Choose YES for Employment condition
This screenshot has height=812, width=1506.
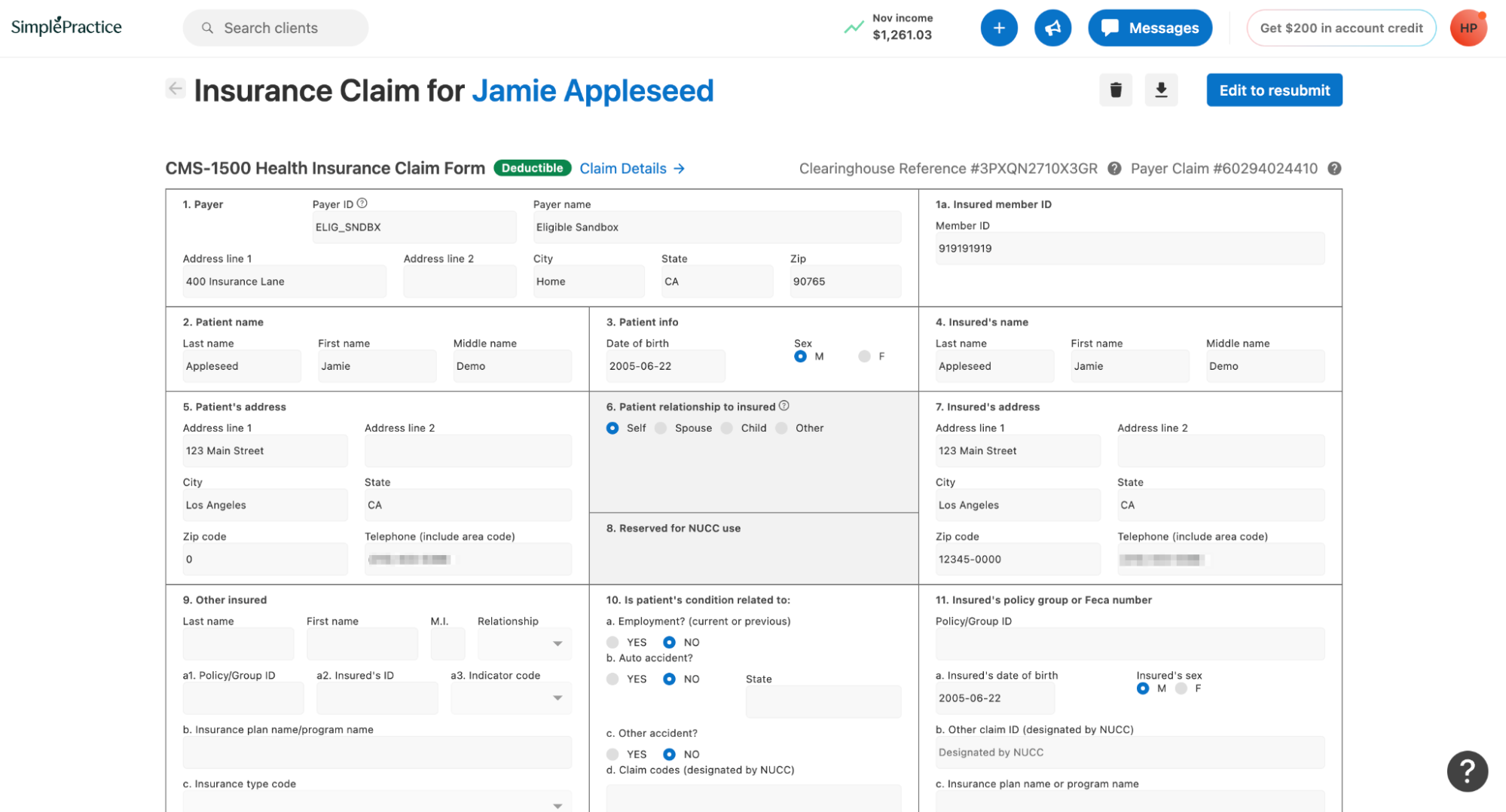[x=612, y=643]
